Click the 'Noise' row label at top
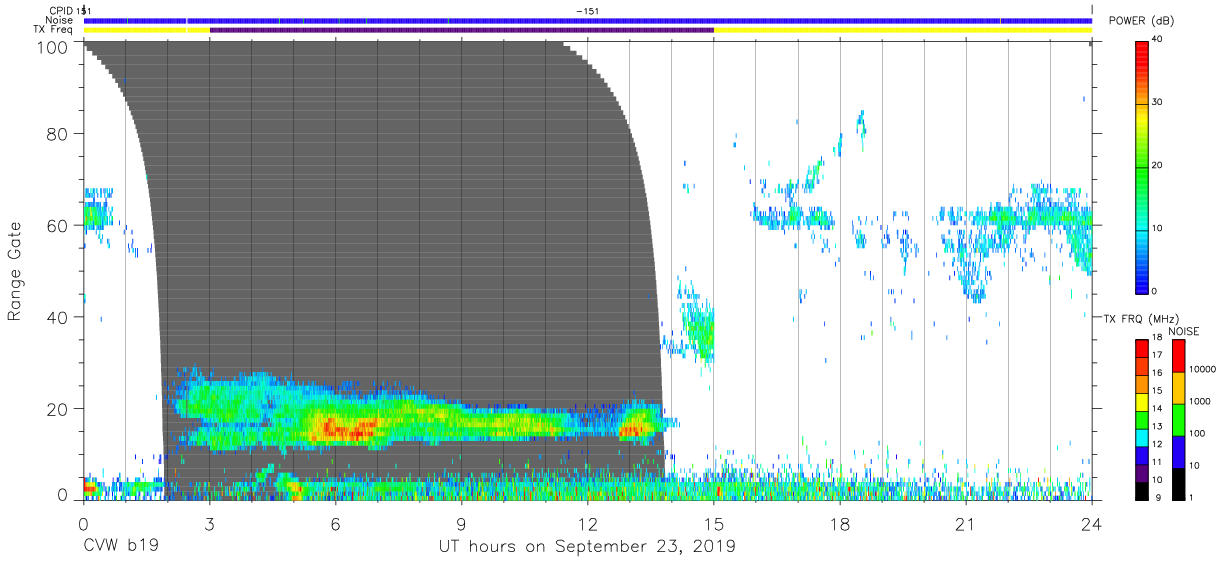 [x=60, y=20]
